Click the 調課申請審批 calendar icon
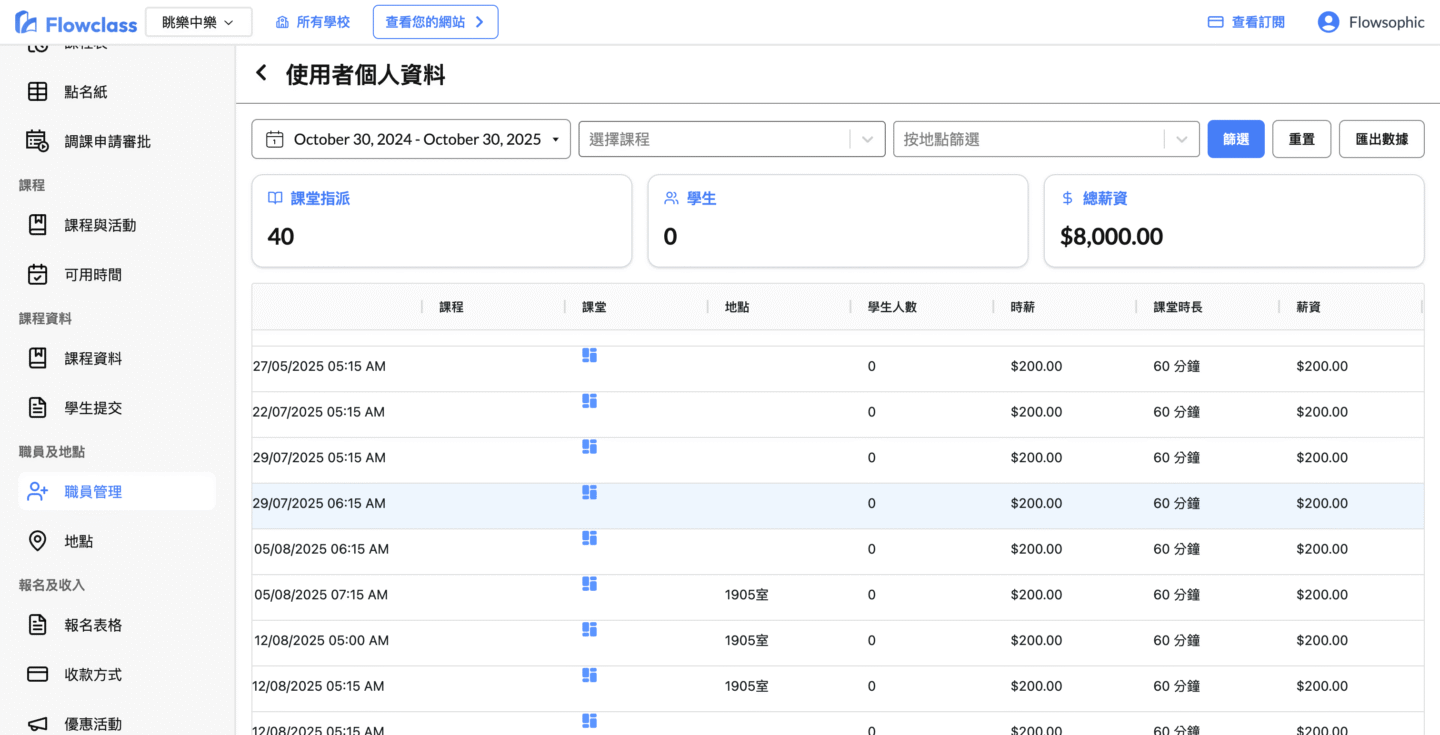The width and height of the screenshot is (1440, 735). coord(37,141)
